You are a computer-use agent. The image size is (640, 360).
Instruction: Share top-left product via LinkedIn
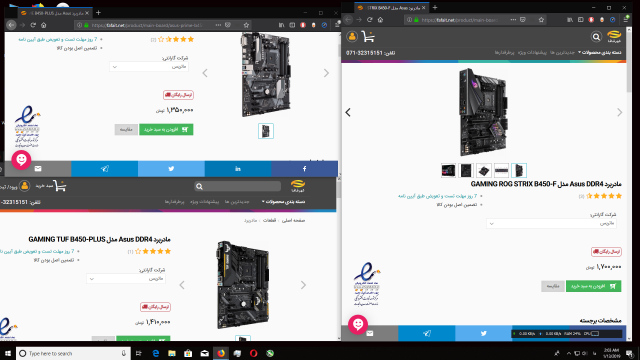pyautogui.click(x=238, y=169)
